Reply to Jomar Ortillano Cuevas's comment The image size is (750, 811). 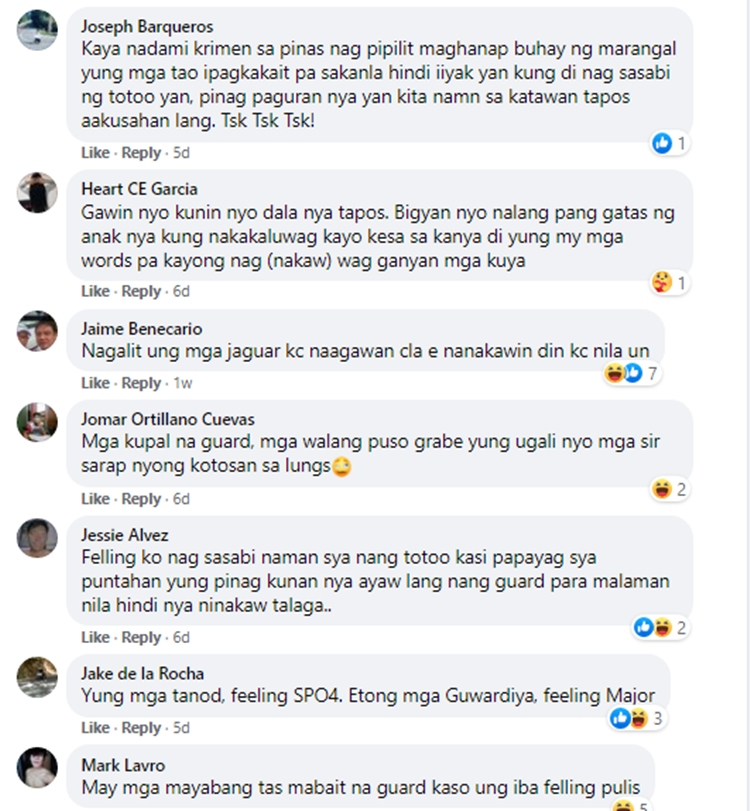pyautogui.click(x=141, y=499)
